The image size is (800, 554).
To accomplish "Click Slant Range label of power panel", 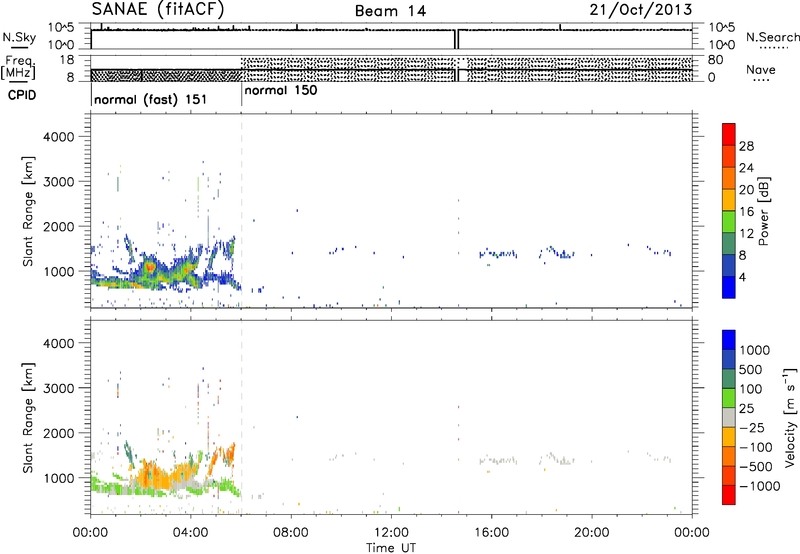I will [27, 211].
